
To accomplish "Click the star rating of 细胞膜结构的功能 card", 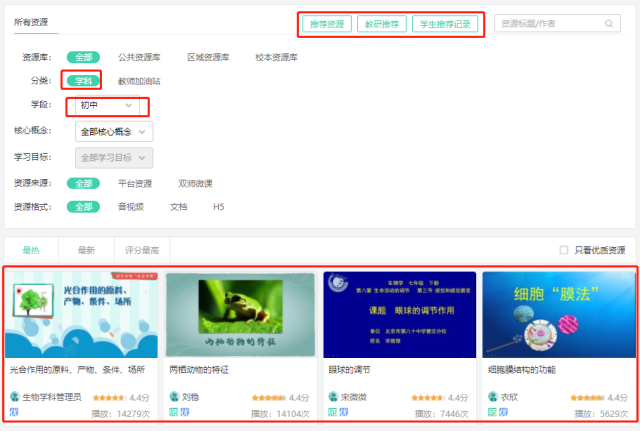I will [587, 398].
